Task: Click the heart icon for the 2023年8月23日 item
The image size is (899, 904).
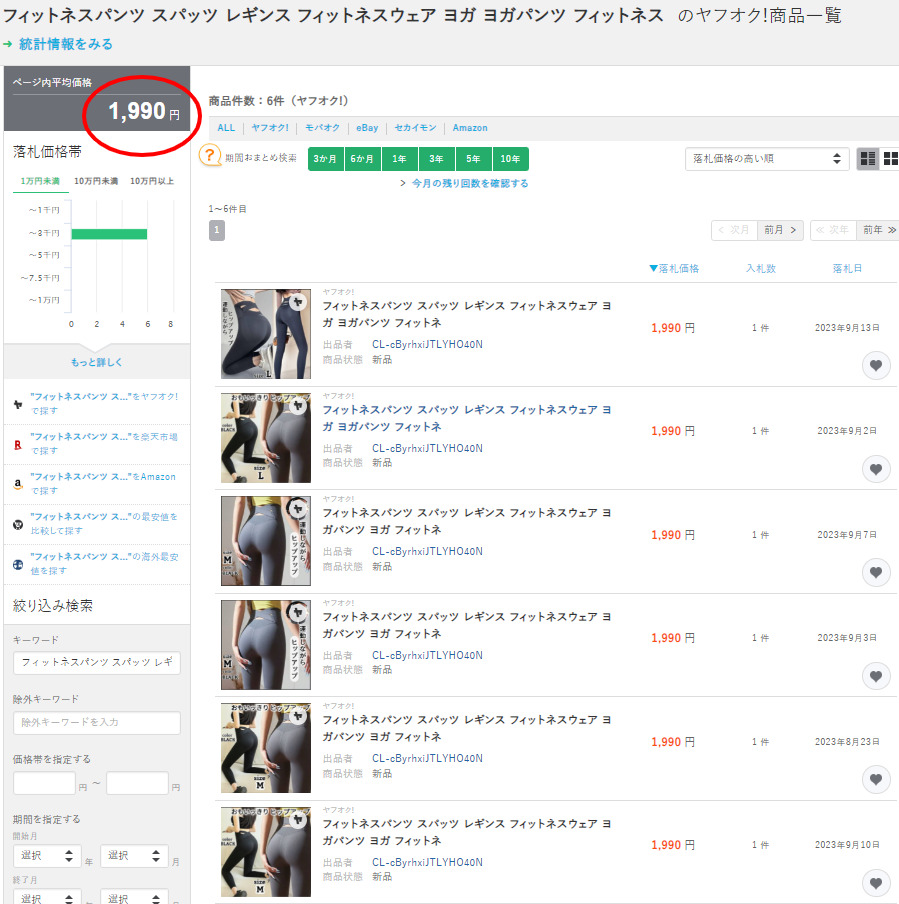Action: [x=876, y=779]
